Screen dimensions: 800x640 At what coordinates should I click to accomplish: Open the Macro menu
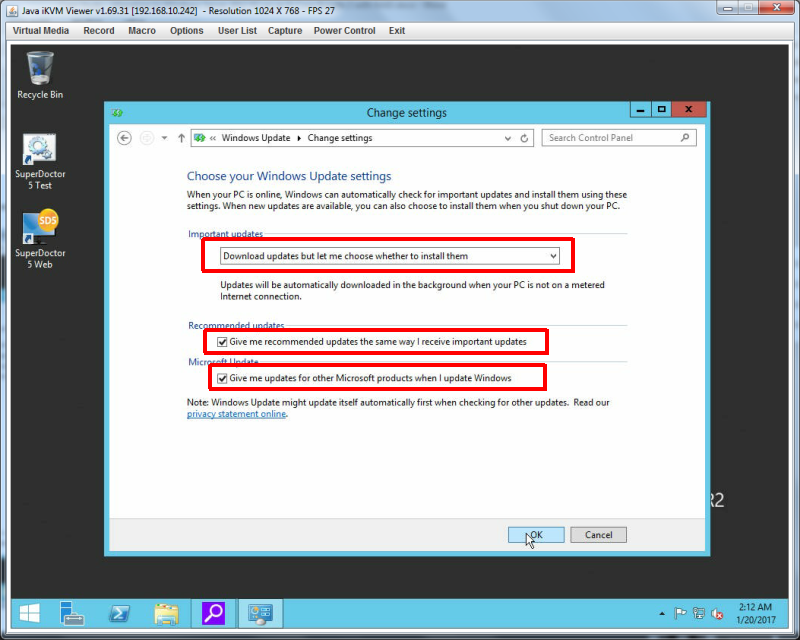142,31
